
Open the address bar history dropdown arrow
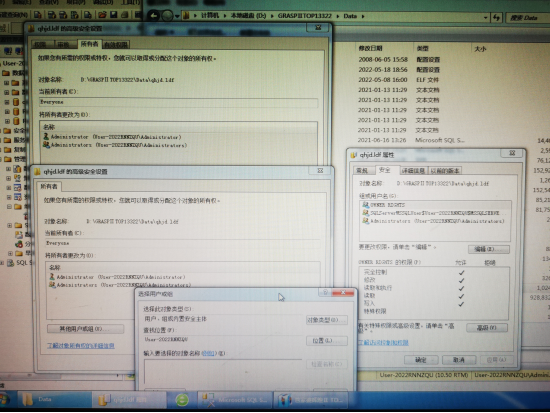[485, 17]
